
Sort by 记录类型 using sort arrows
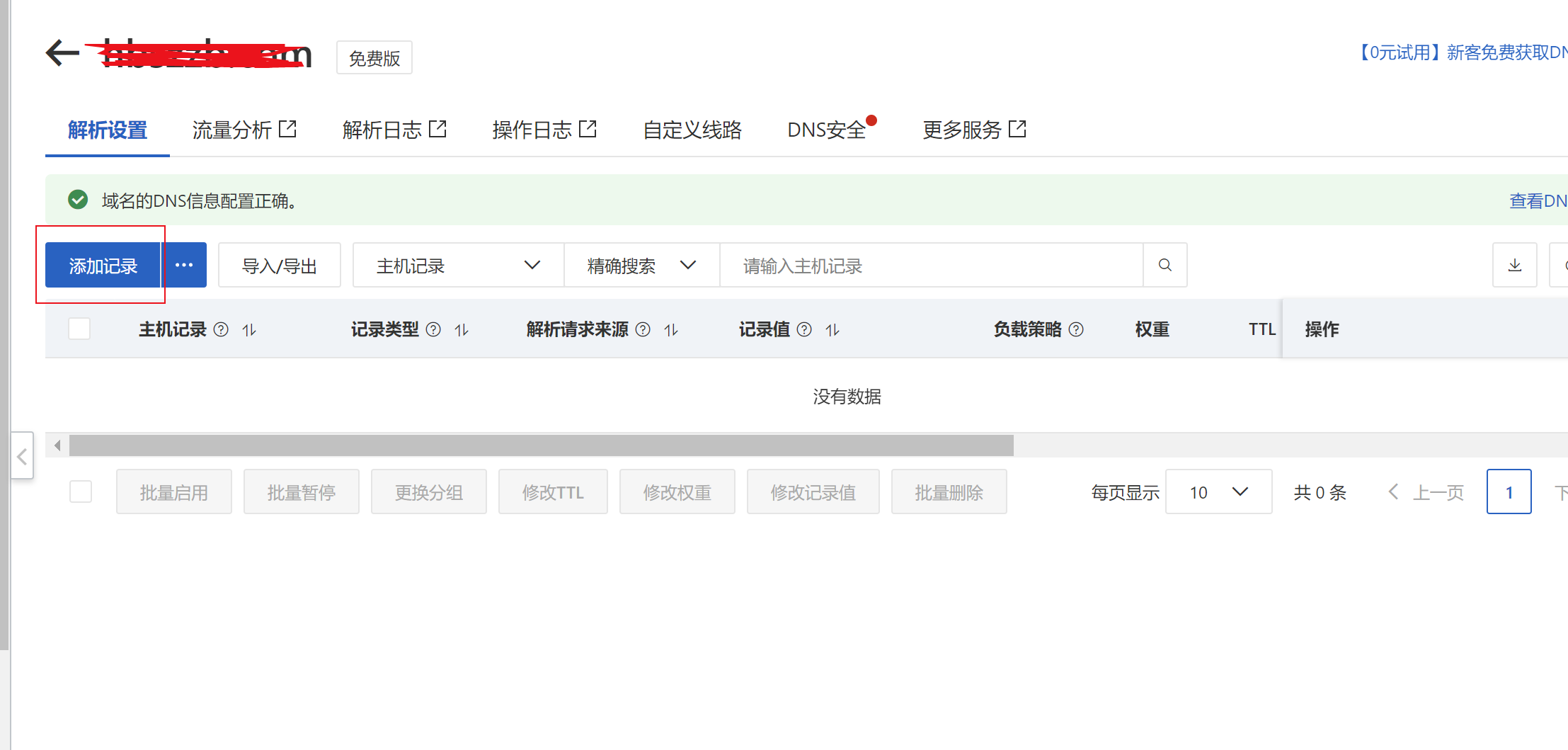click(x=462, y=329)
